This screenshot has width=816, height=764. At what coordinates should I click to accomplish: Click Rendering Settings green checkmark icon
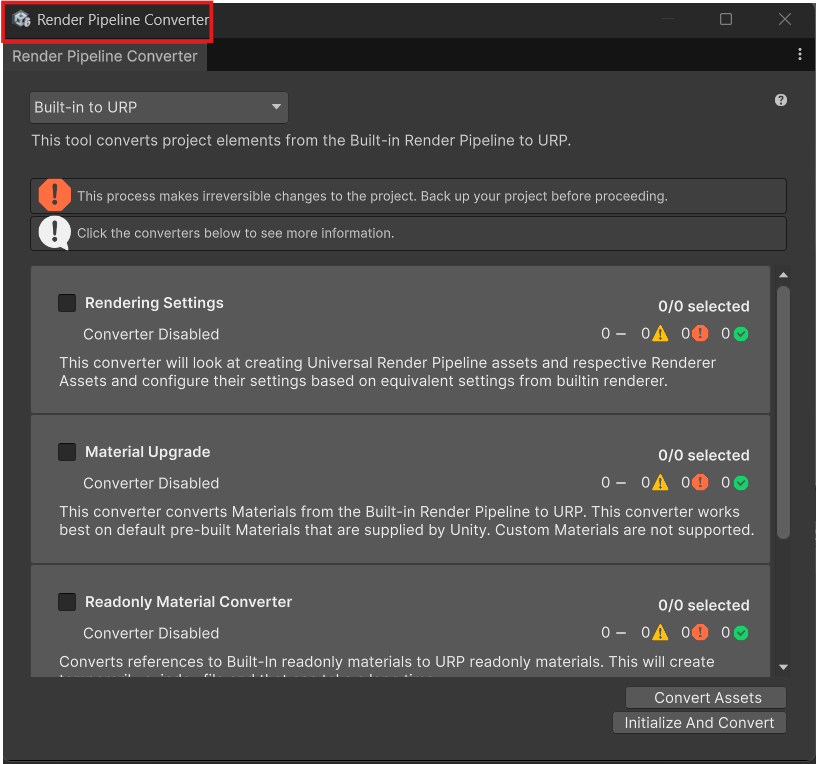tap(741, 334)
